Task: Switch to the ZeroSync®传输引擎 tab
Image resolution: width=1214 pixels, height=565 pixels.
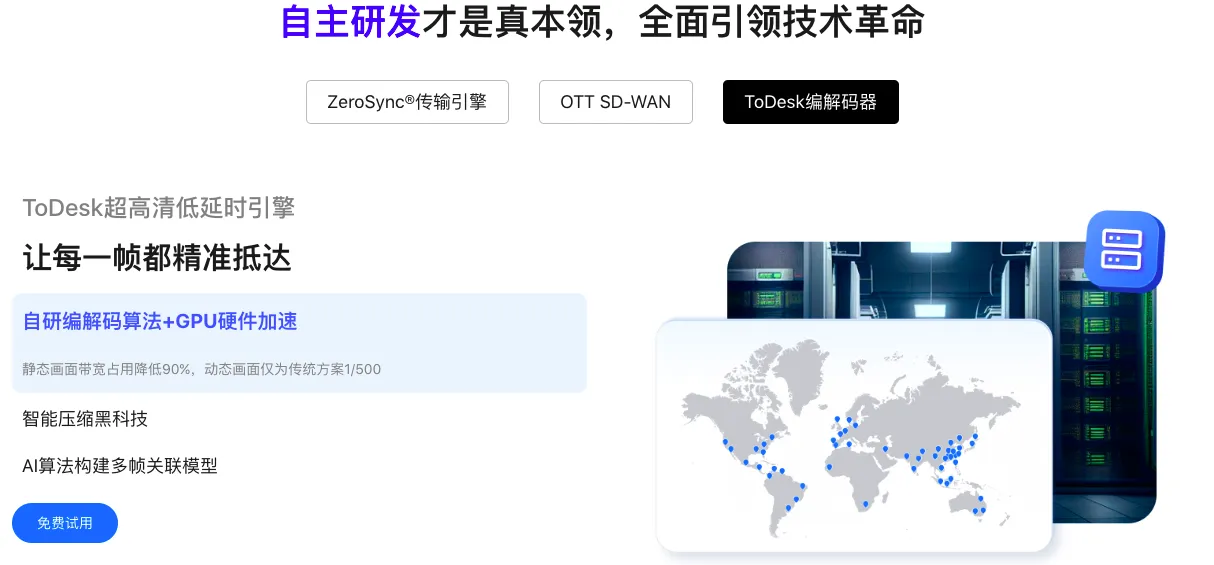Action: pos(407,102)
